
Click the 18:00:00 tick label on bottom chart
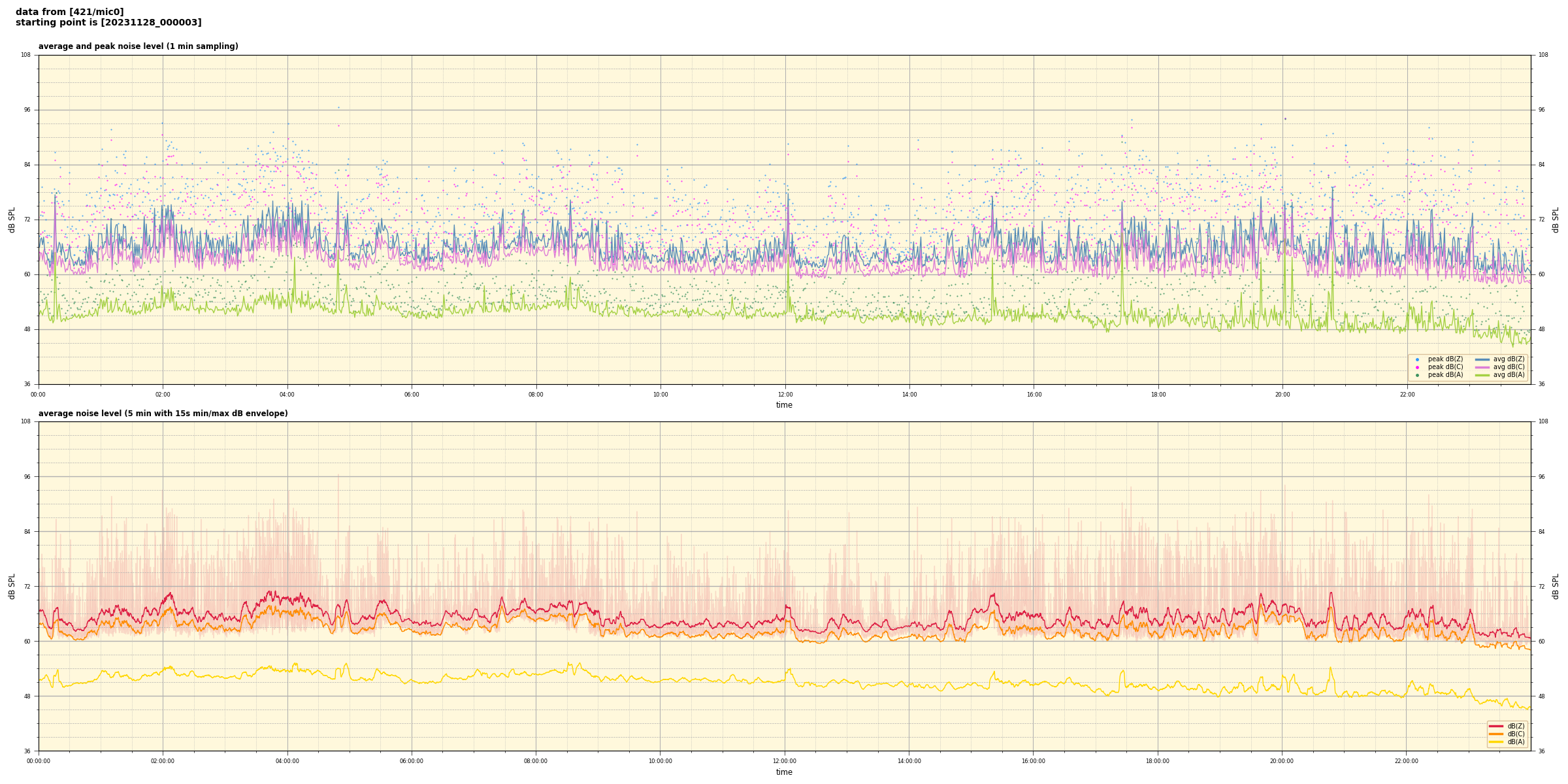1158,761
